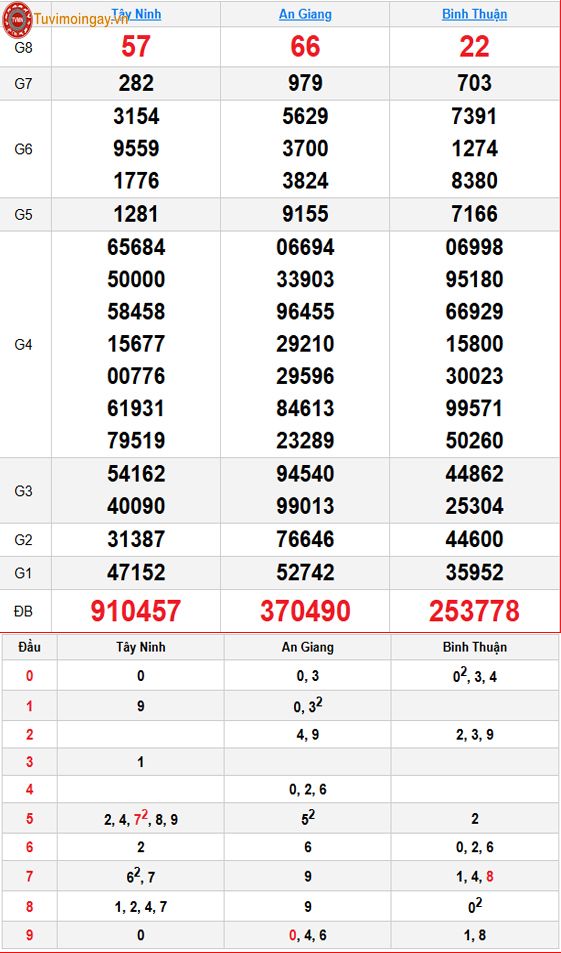This screenshot has height=953, width=561.
Task: Select the G8 prize 22
Action: pos(475,47)
